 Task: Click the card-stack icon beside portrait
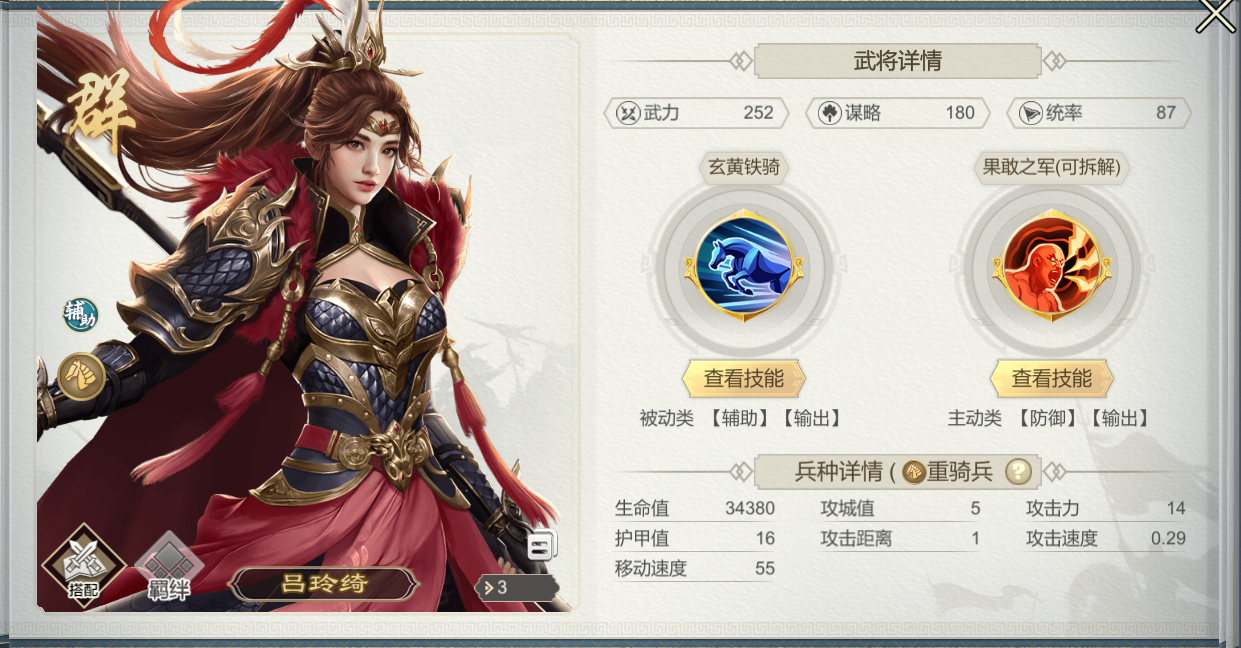[x=542, y=545]
